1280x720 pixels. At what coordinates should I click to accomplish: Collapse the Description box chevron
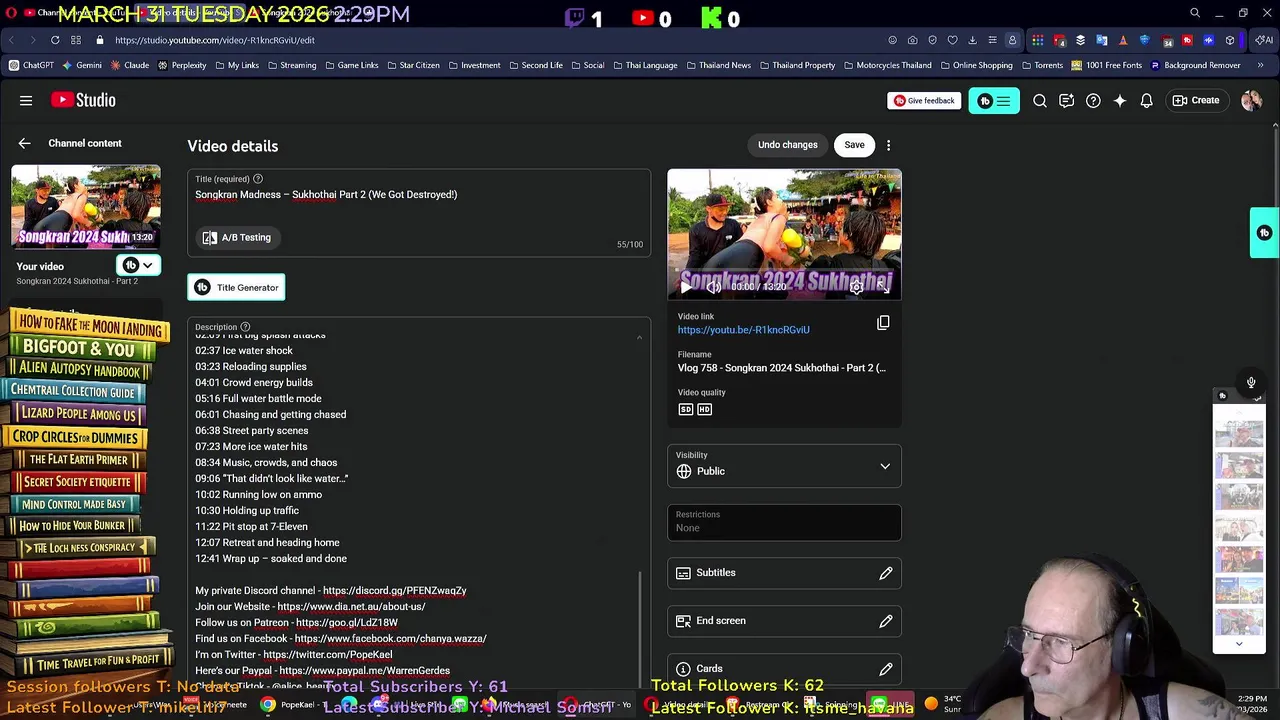click(639, 338)
